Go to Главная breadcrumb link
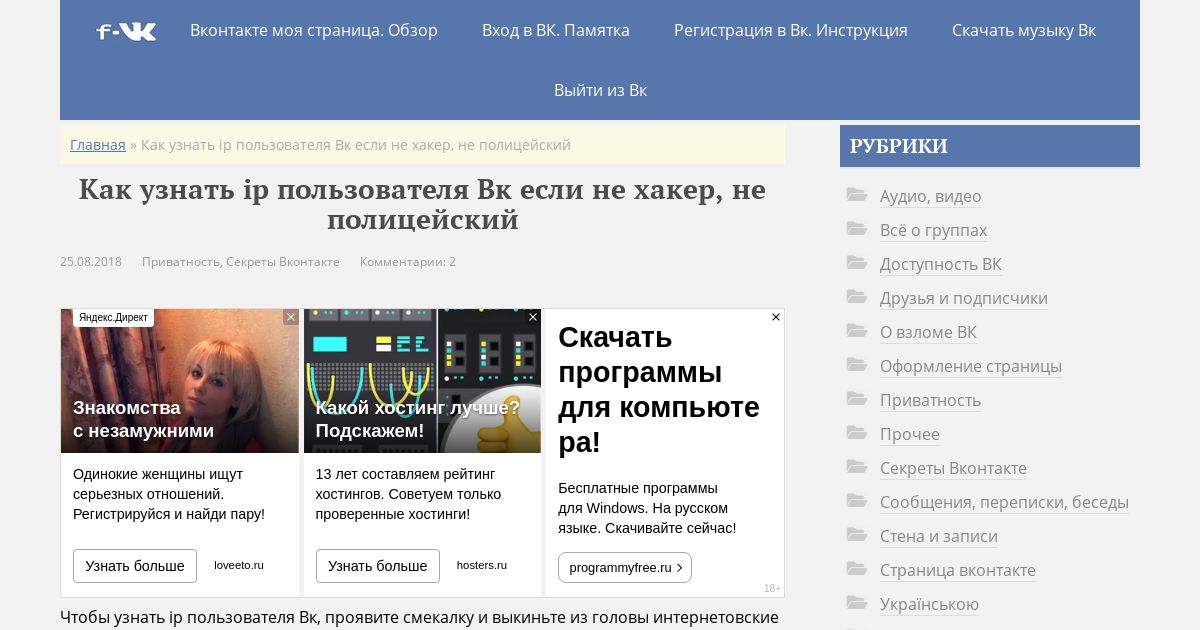The height and width of the screenshot is (630, 1200). [98, 145]
